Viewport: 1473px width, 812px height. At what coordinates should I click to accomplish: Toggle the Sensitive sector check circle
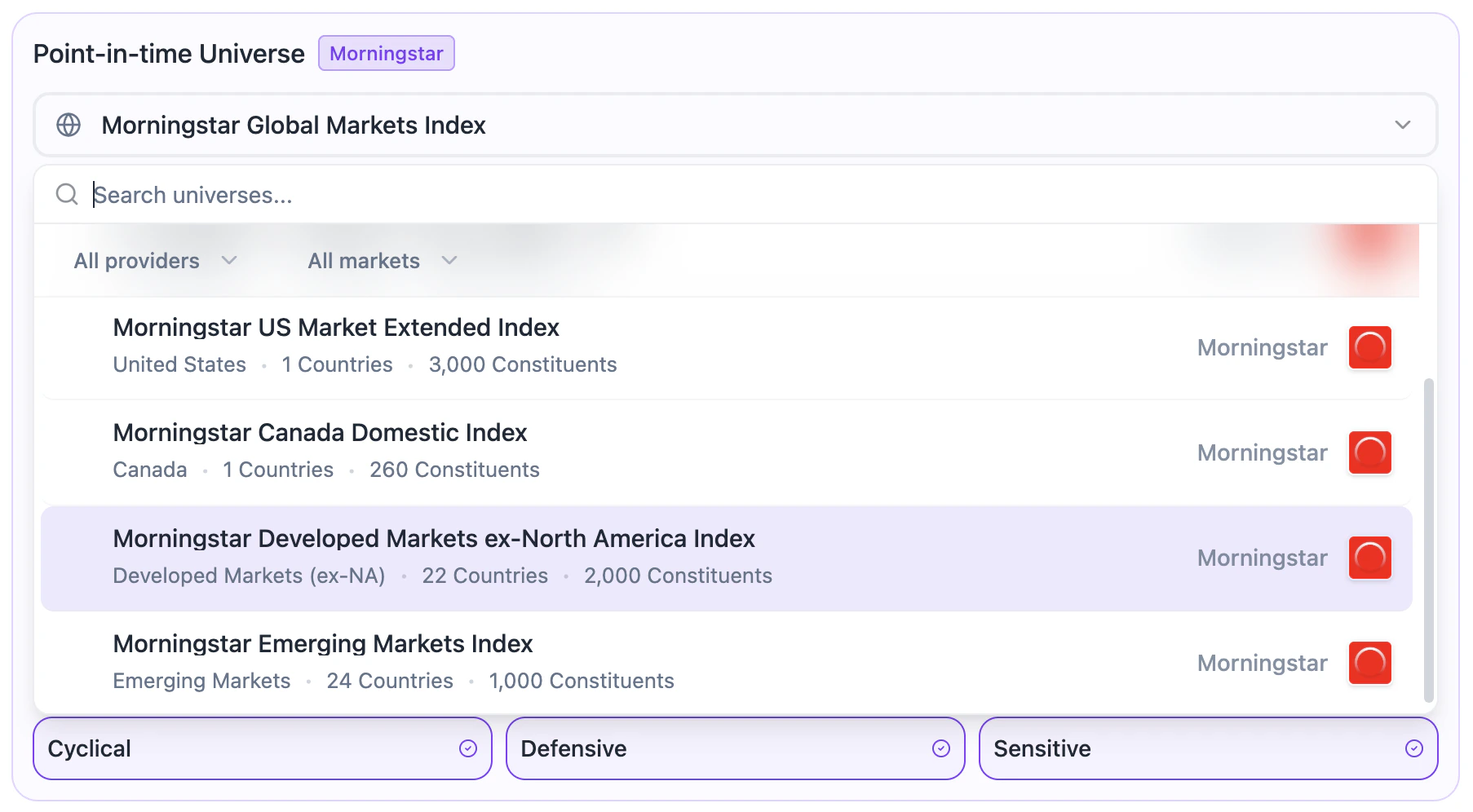coord(1414,748)
